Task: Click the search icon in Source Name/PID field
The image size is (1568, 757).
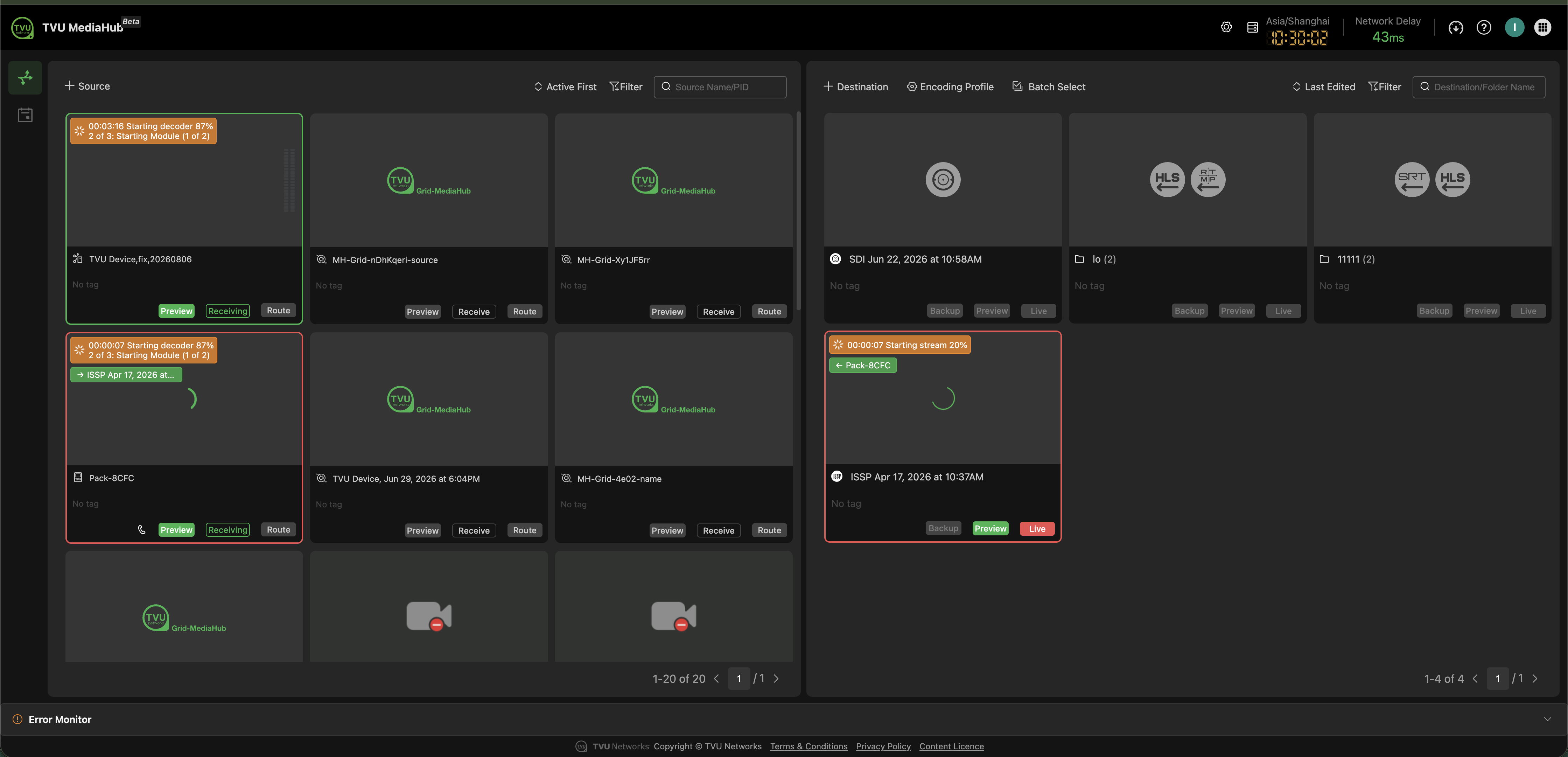Action: [x=666, y=86]
